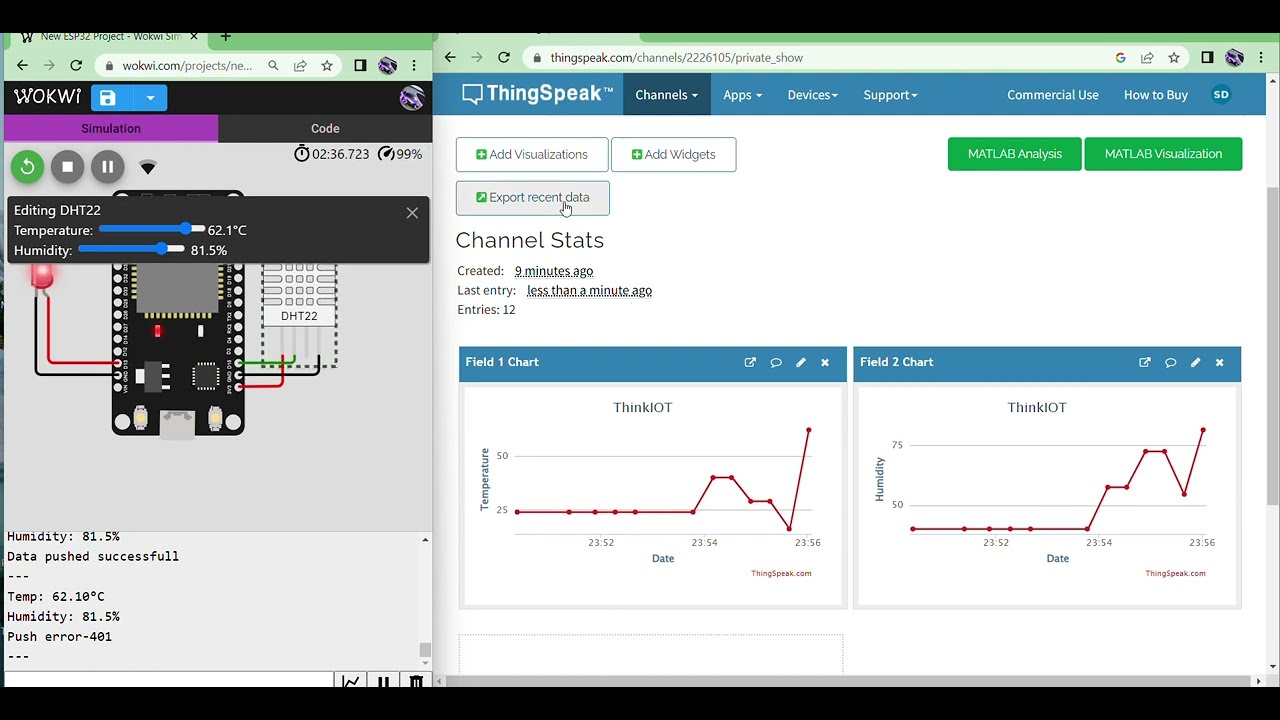
Task: Click the Add Widgets button
Action: point(674,155)
